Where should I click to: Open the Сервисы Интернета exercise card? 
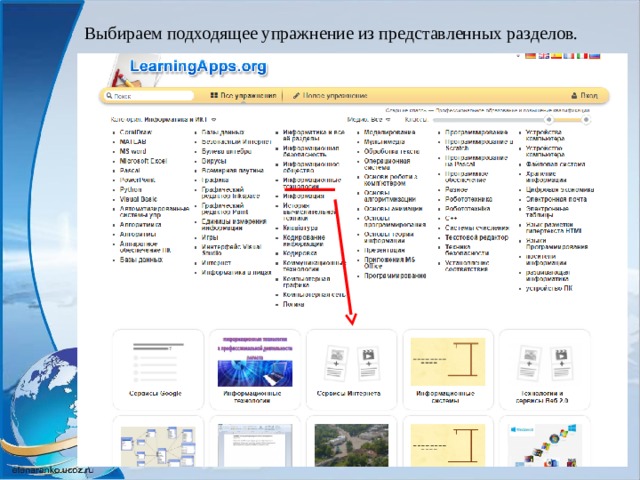click(351, 370)
